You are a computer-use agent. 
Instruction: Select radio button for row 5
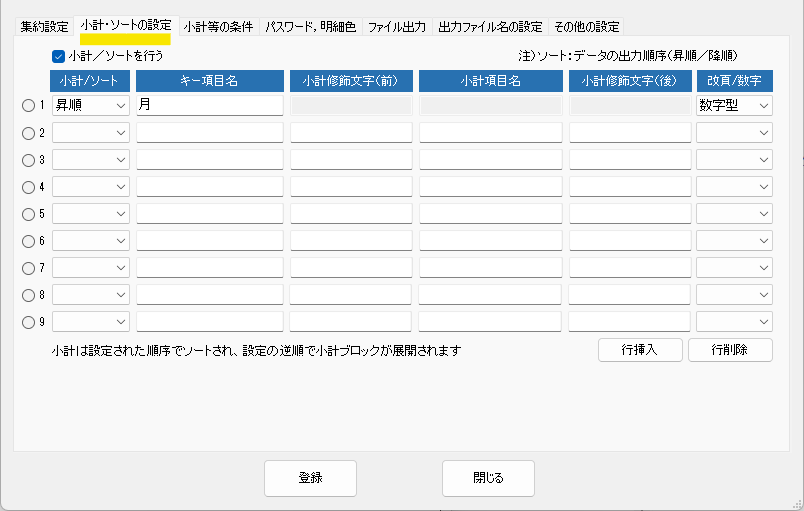[28, 213]
